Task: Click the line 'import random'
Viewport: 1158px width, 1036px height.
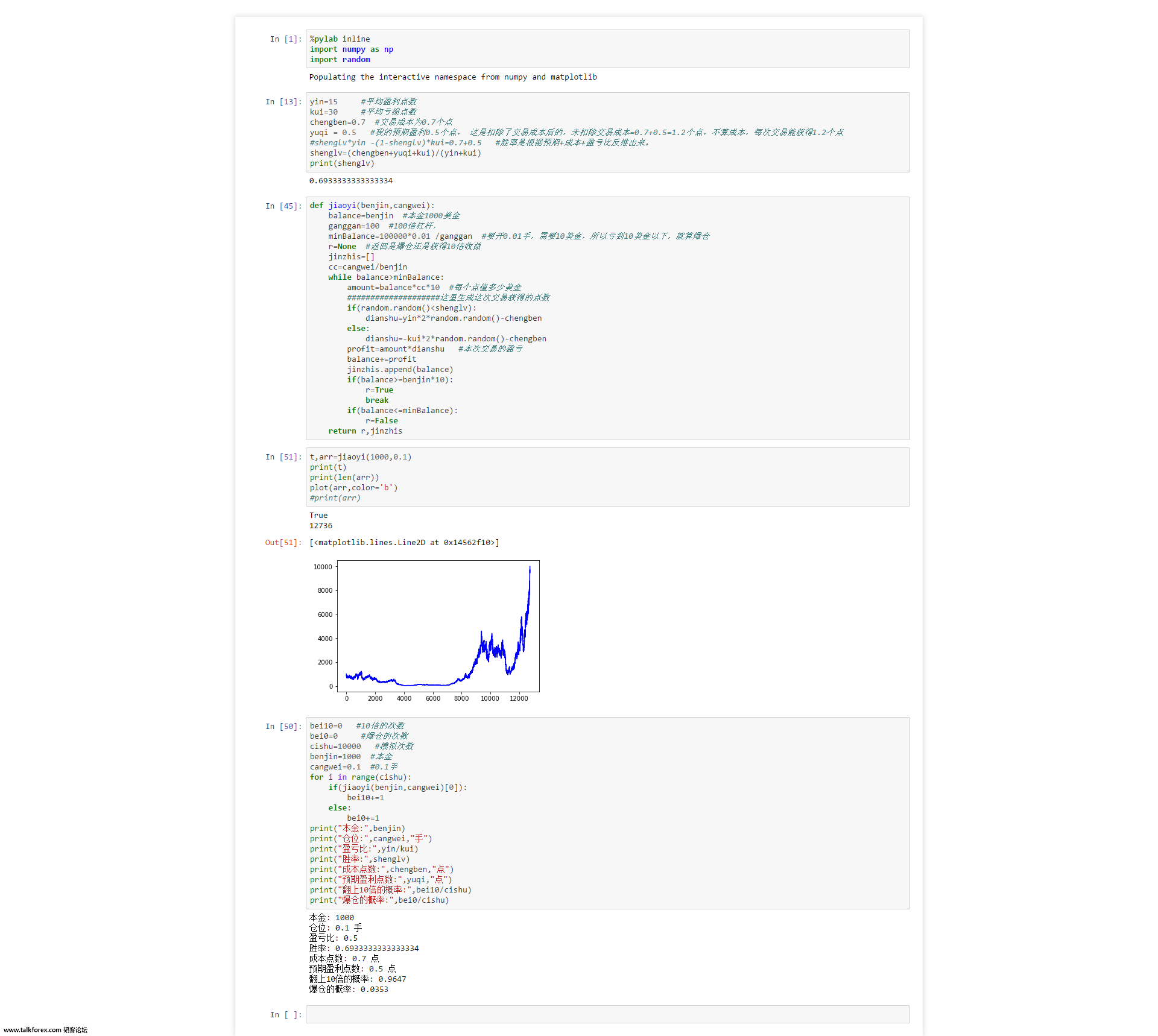Action: click(x=340, y=60)
